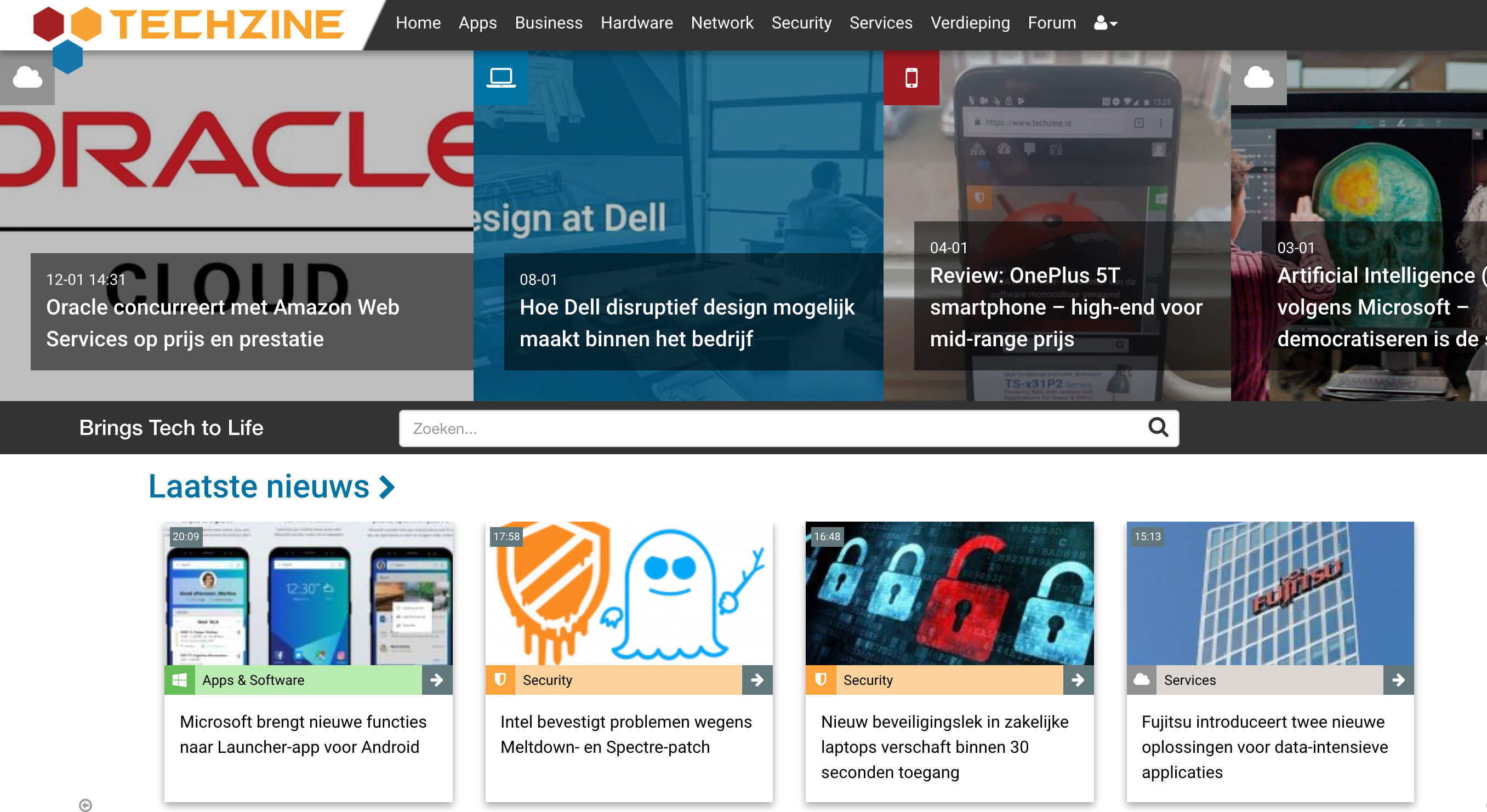The height and width of the screenshot is (812, 1487).
Task: Click the cloud icon on the Artificial Intelligence slide
Action: coord(1258,77)
